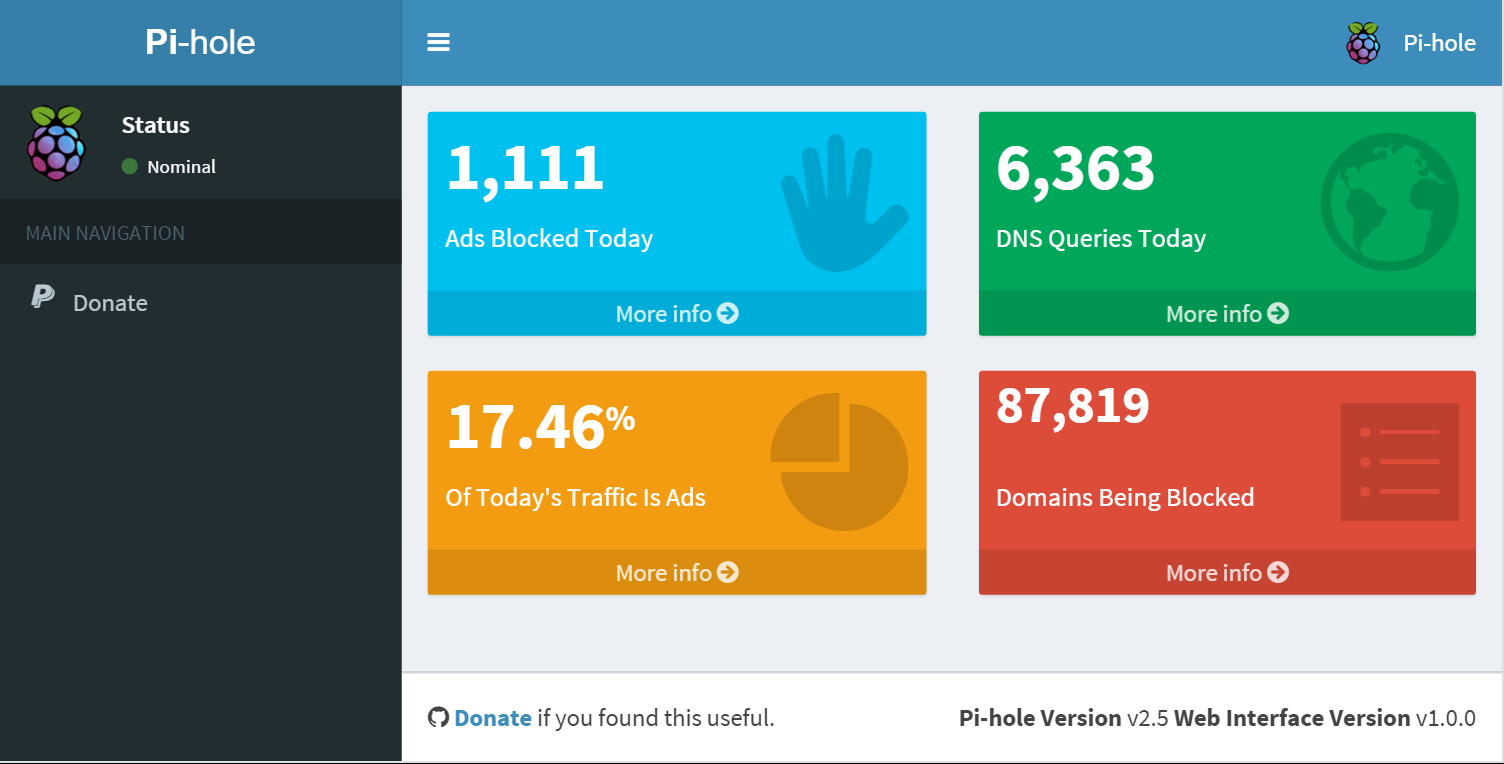
Task: Click the pie chart icon on traffic card
Action: 839,462
